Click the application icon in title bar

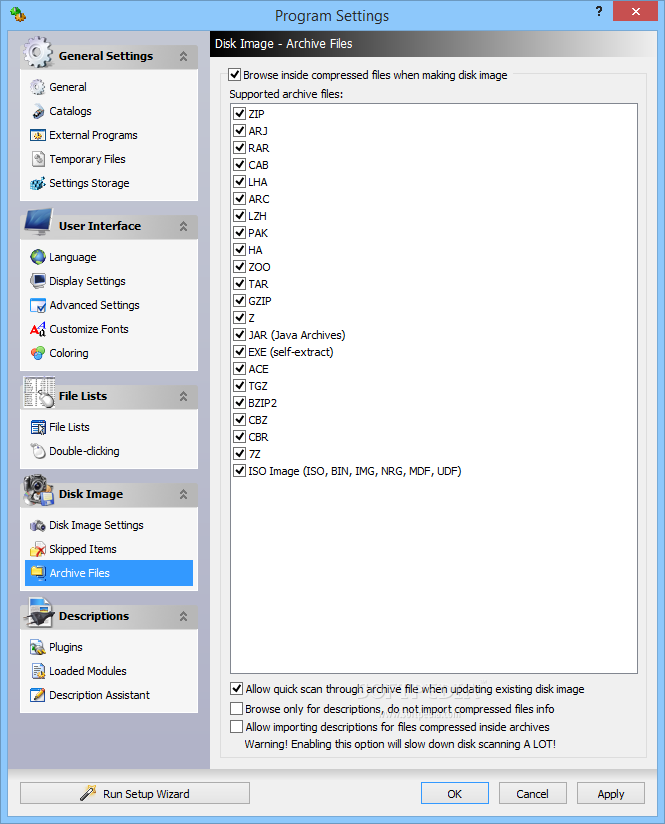coord(18,14)
